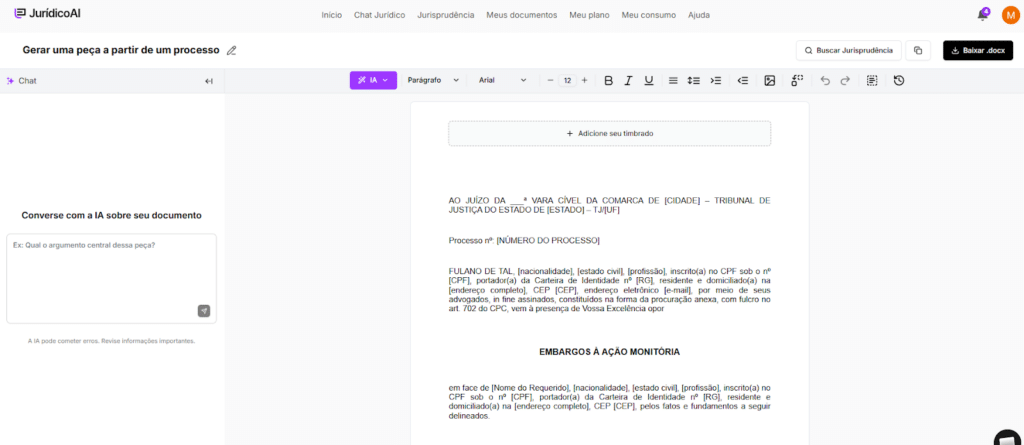This screenshot has width=1024, height=445.
Task: Open line spacing options
Action: 694,80
